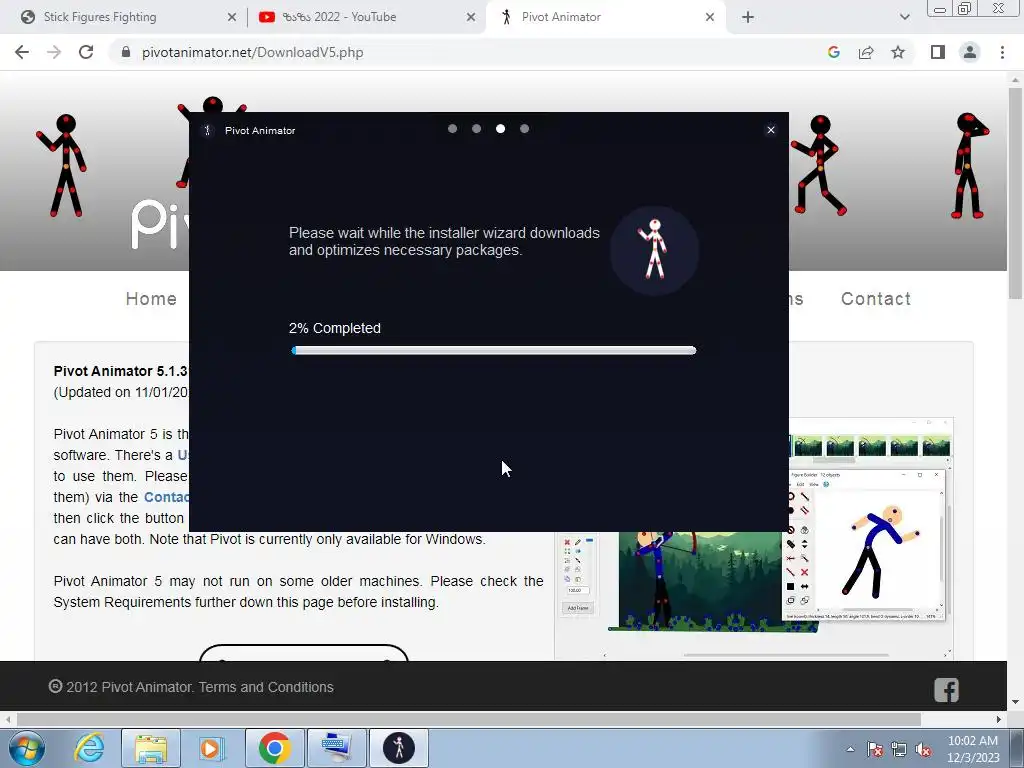Click the stick figure icon in installer
The image size is (1024, 768).
tap(654, 250)
